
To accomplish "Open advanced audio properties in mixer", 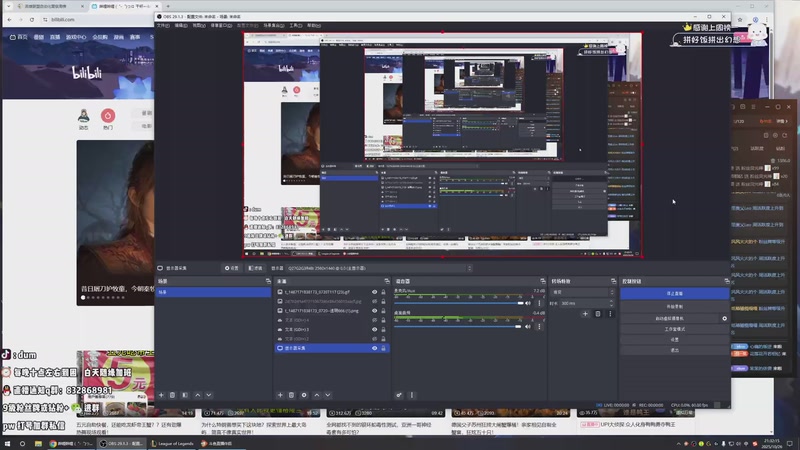I will pos(399,395).
